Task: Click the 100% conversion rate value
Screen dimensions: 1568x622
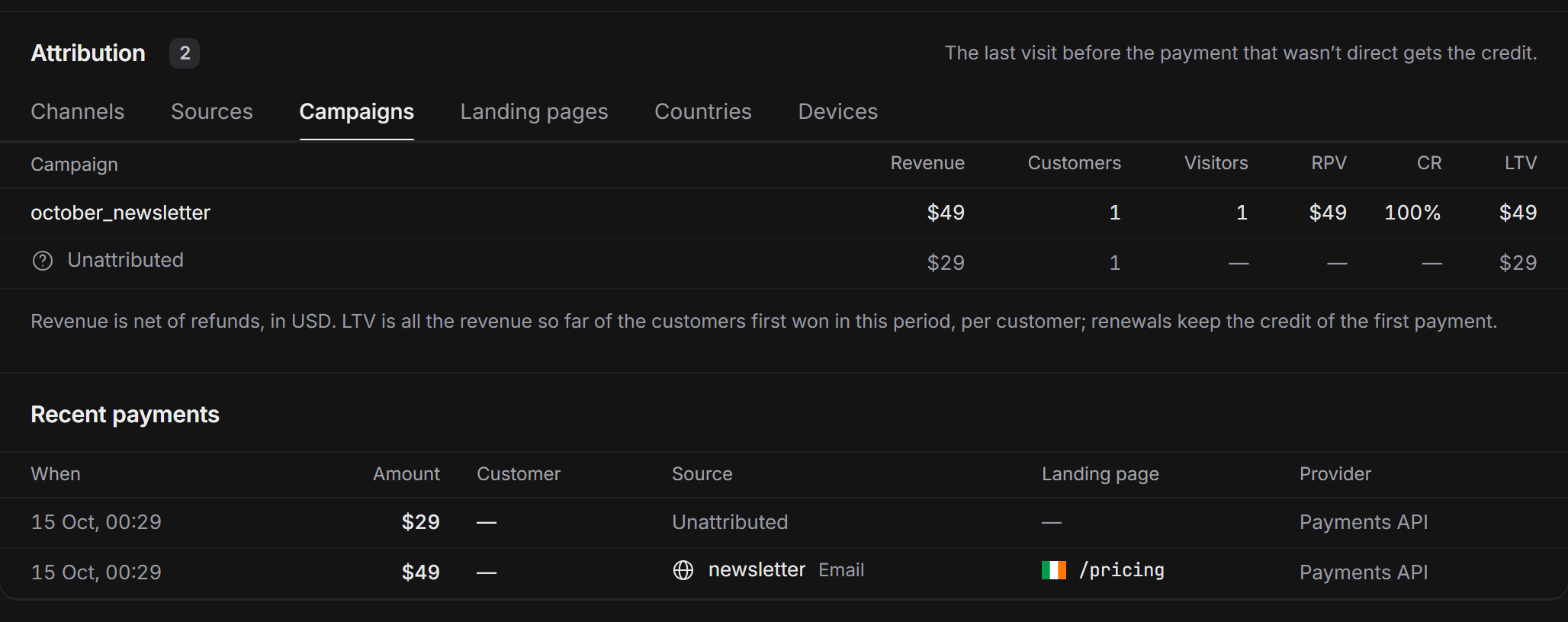Action: 1412,213
